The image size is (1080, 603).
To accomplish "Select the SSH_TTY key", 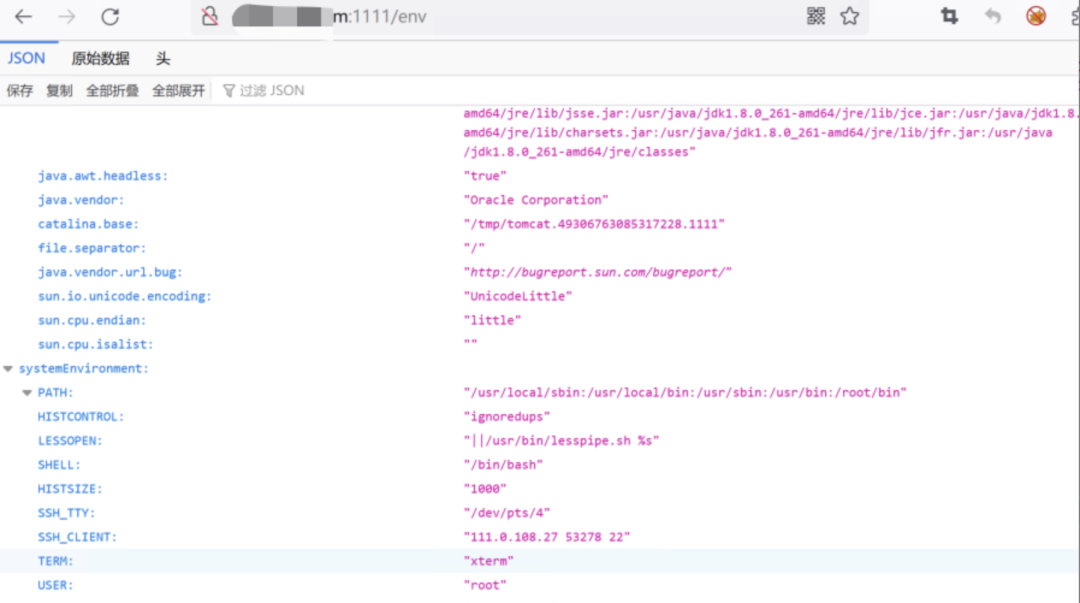I will [x=66, y=513].
